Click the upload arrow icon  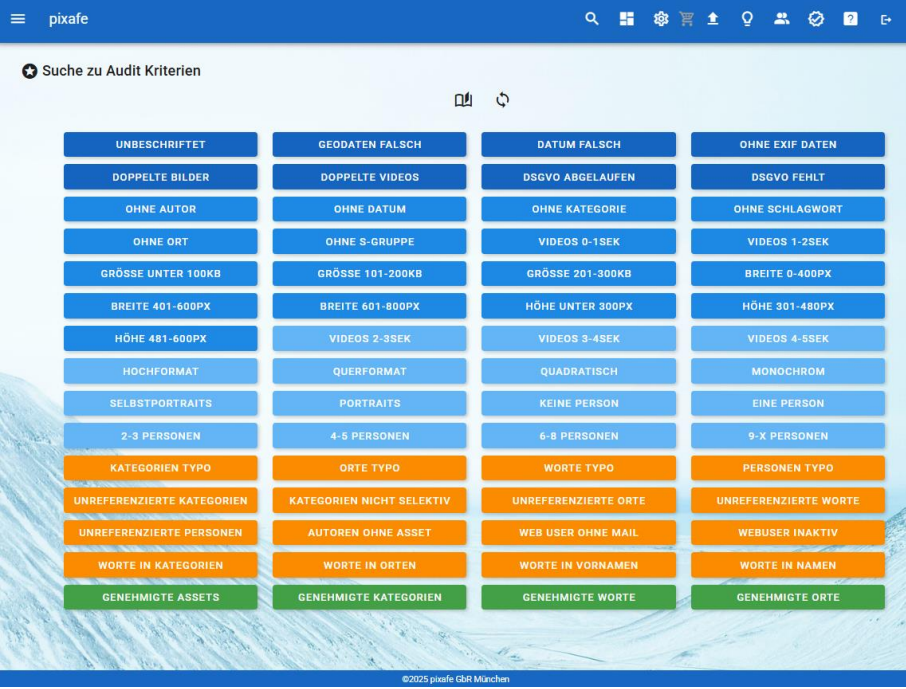tap(713, 19)
